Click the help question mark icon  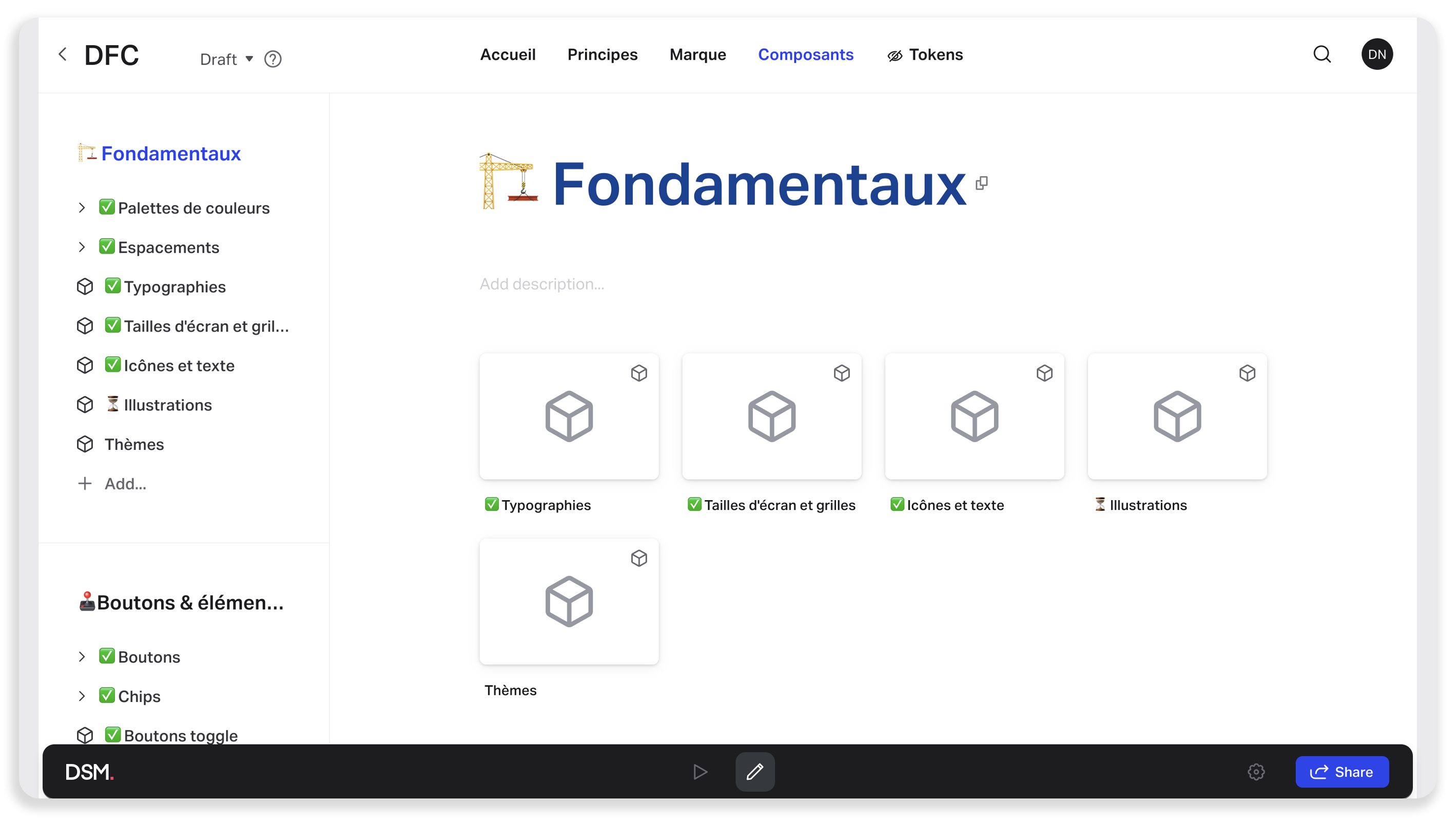[273, 59]
